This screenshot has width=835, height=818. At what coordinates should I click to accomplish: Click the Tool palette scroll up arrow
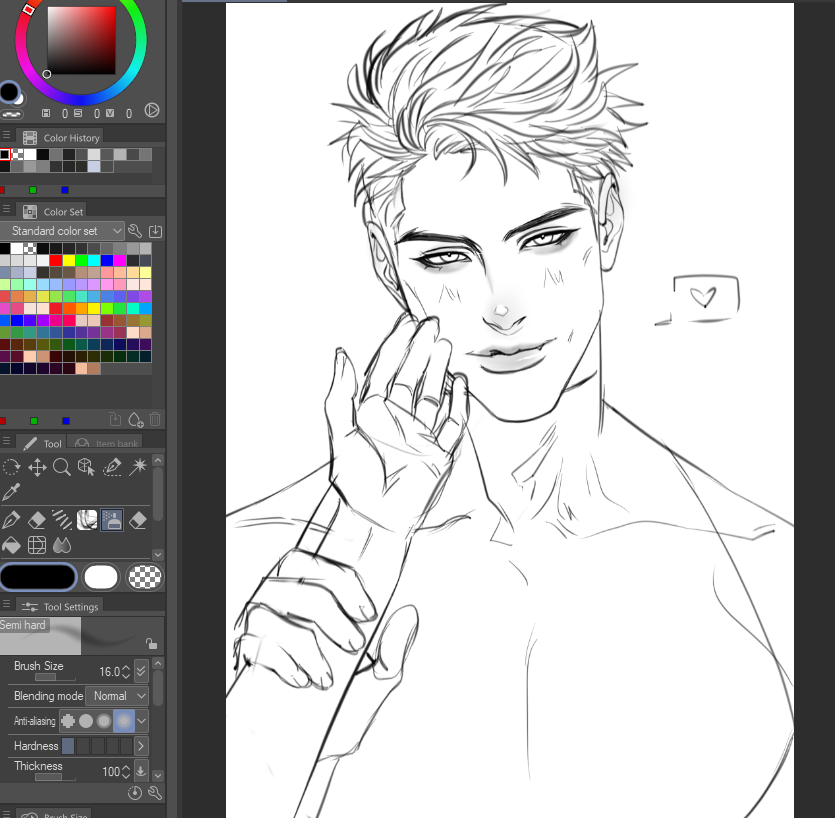click(x=158, y=460)
